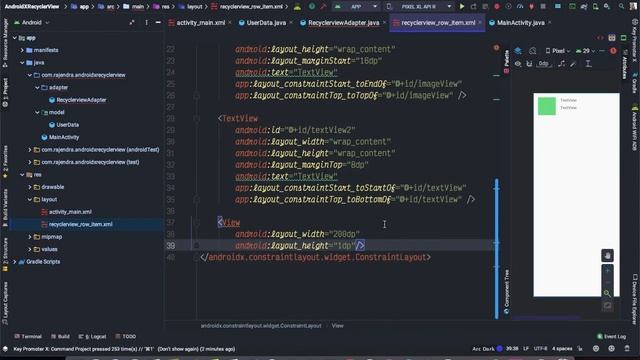Open the Attributes side panel
Viewport: 640px width, 360px height.
624,65
